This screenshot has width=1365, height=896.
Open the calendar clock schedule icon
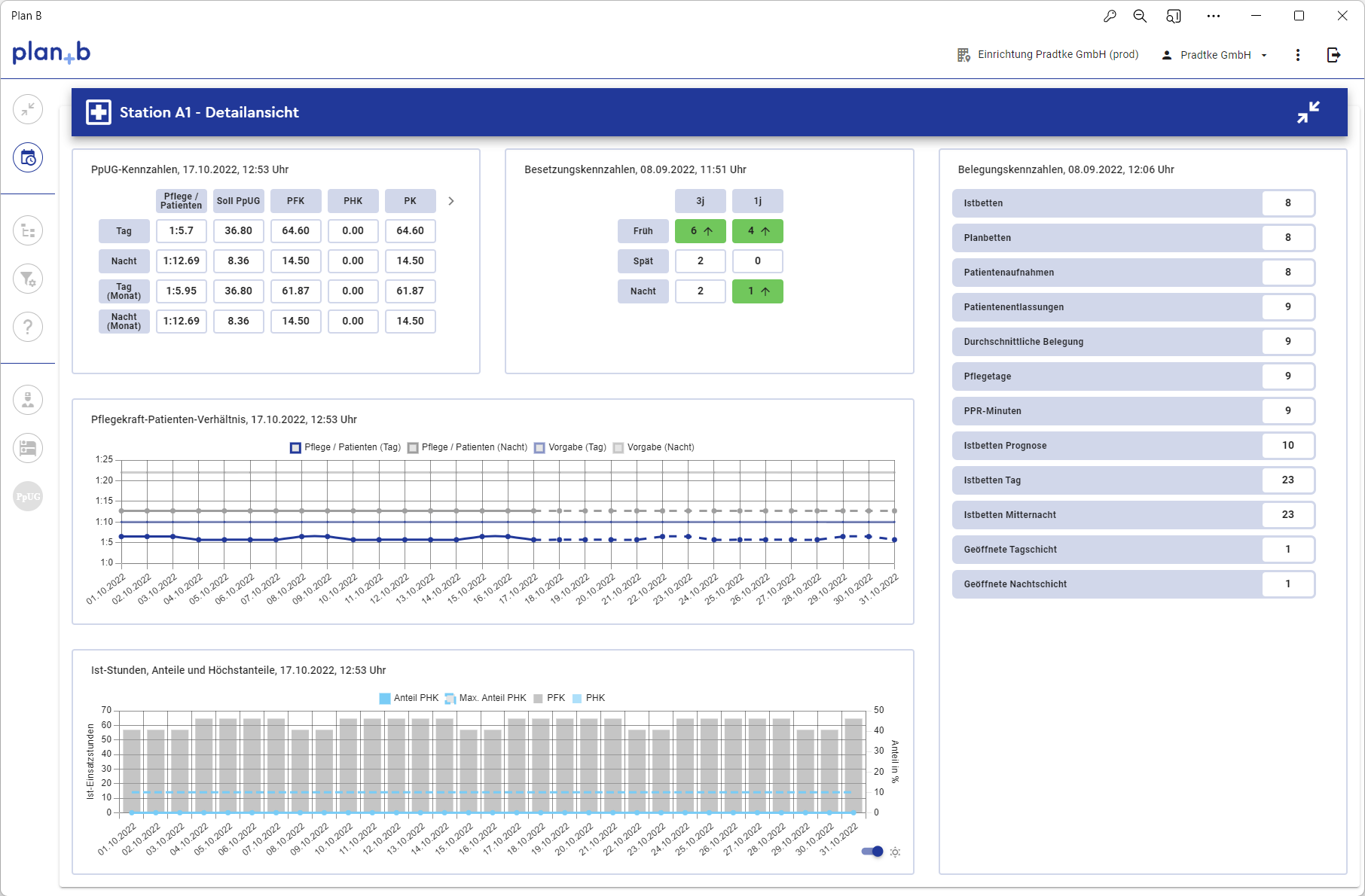click(28, 158)
